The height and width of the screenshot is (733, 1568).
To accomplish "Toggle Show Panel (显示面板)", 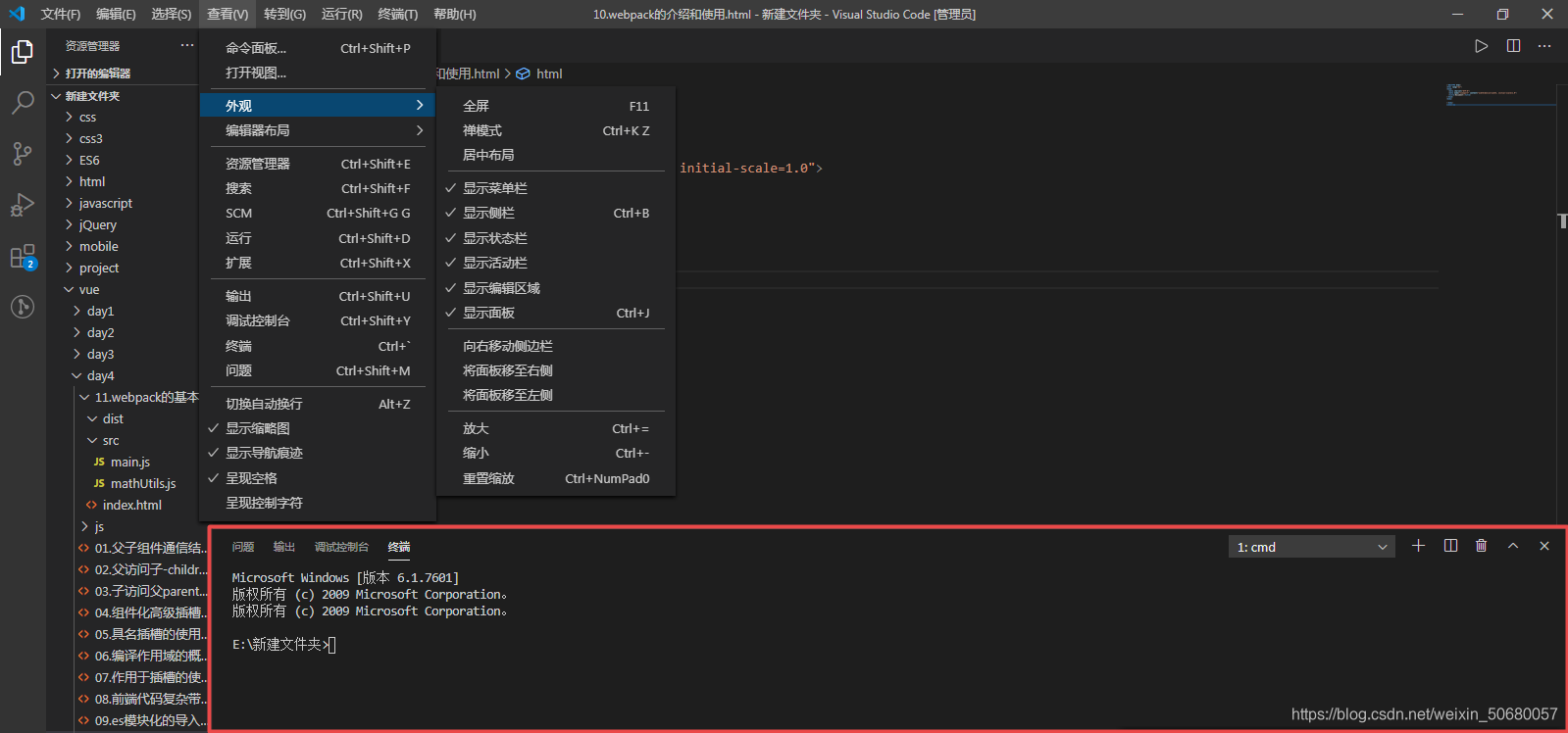I will pyautogui.click(x=556, y=313).
